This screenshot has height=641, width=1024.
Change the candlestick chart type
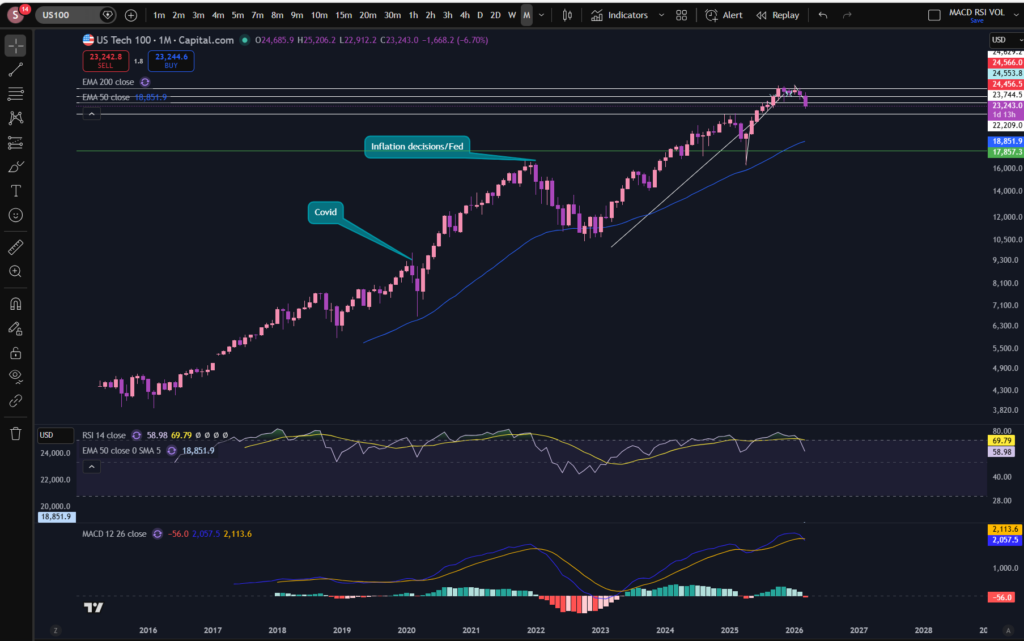[x=567, y=15]
